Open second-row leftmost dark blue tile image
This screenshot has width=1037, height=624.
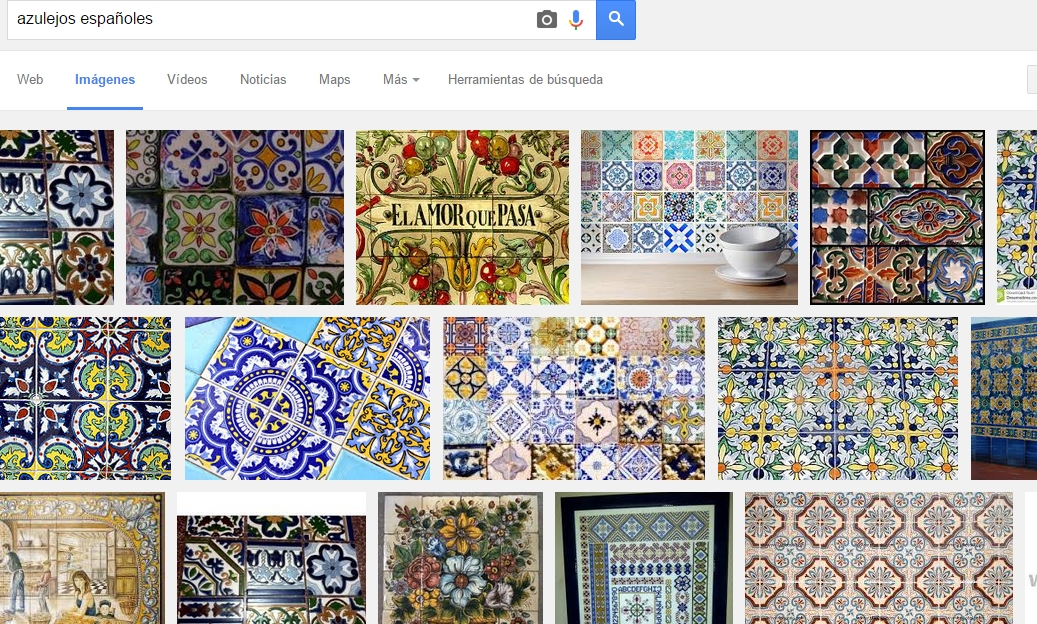[x=85, y=398]
